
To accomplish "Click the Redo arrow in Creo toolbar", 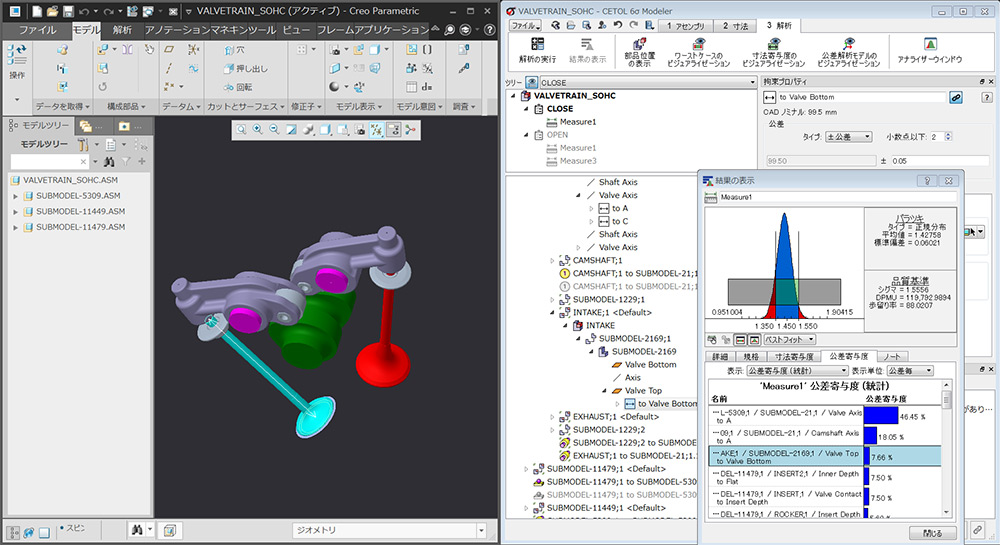I will click(108, 11).
